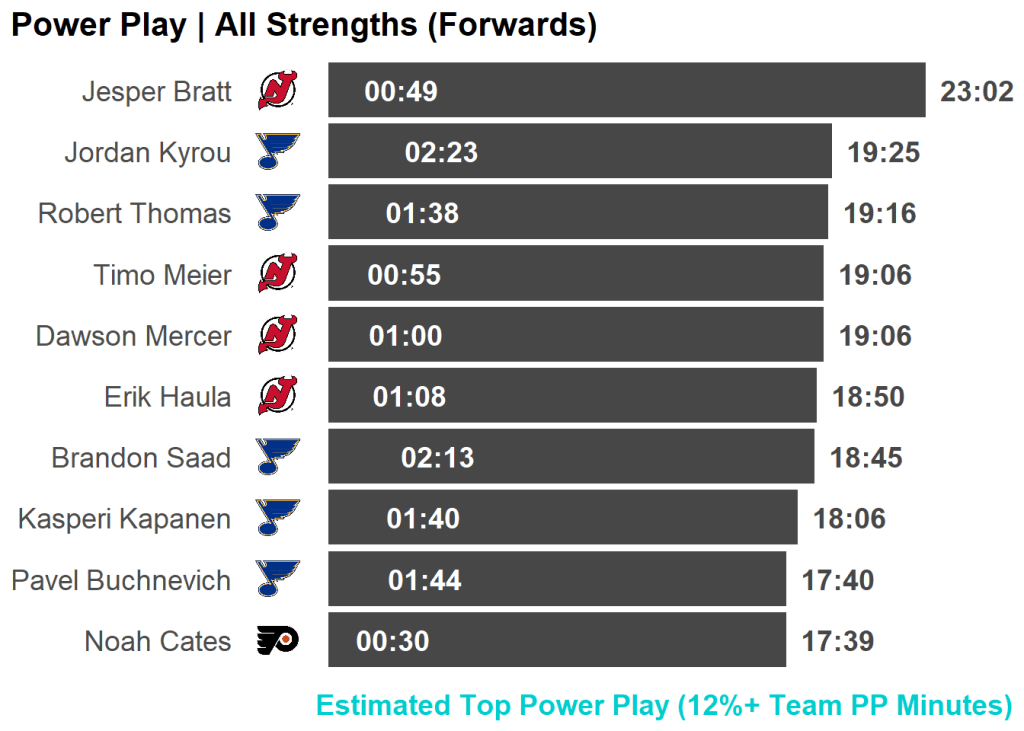Click the Jordan Kyrou player name
The width and height of the screenshot is (1024, 731).
(147, 152)
